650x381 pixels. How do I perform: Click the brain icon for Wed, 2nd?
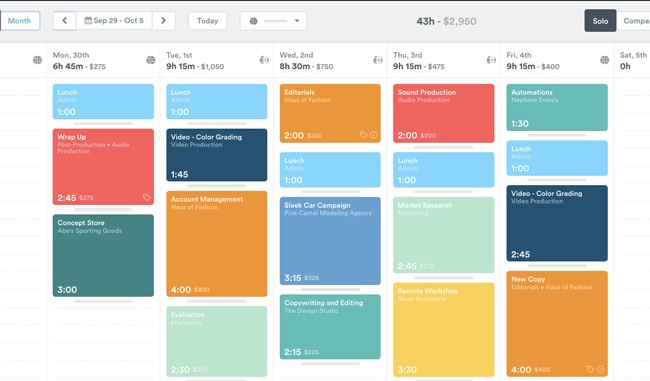click(x=378, y=60)
